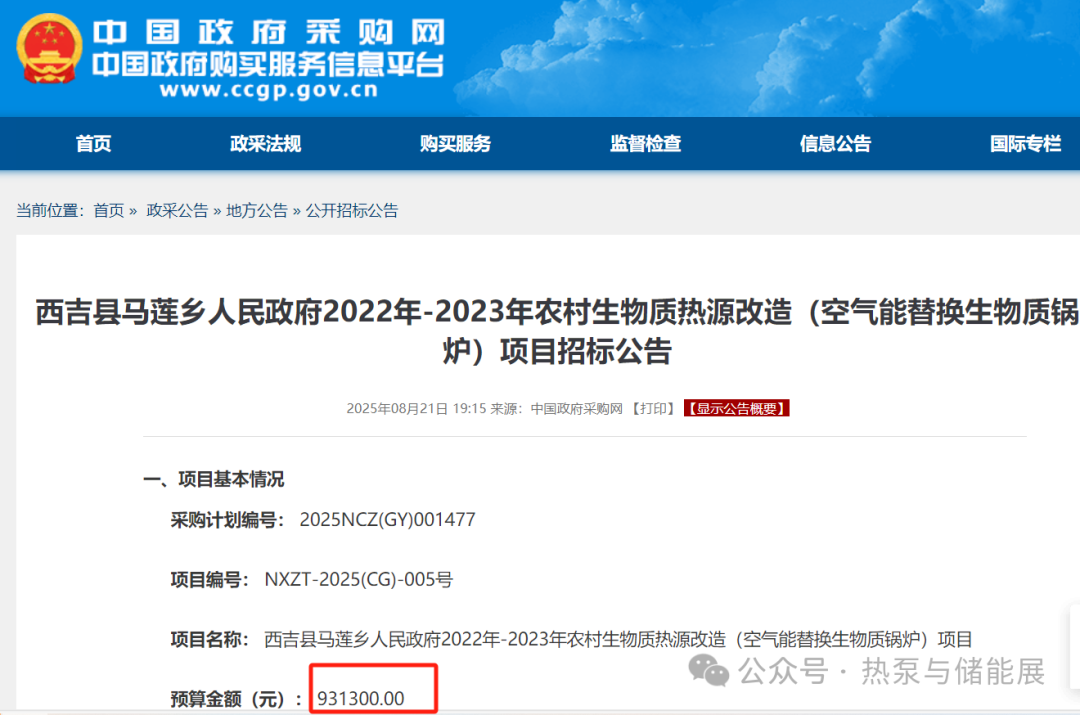This screenshot has height=715, width=1080.
Task: Go to 购买服务 in navigation bar
Action: (x=455, y=144)
